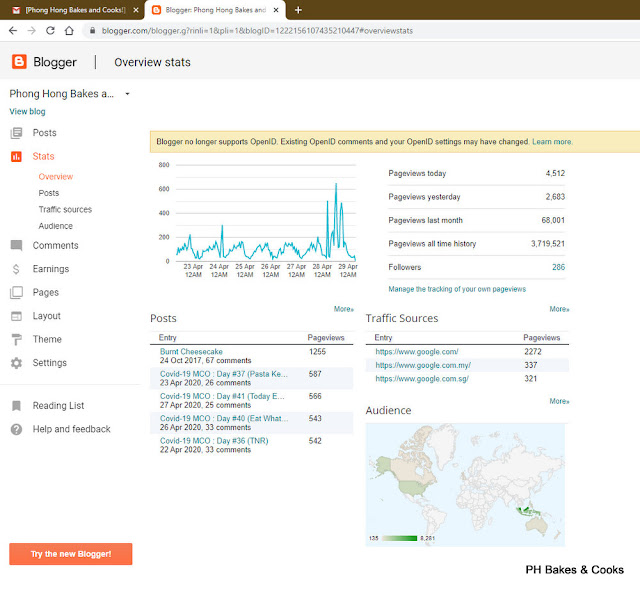Viewport: 640px width, 589px height.
Task: Click the Pageviews yesterday value 2,683
Action: pyautogui.click(x=555, y=197)
